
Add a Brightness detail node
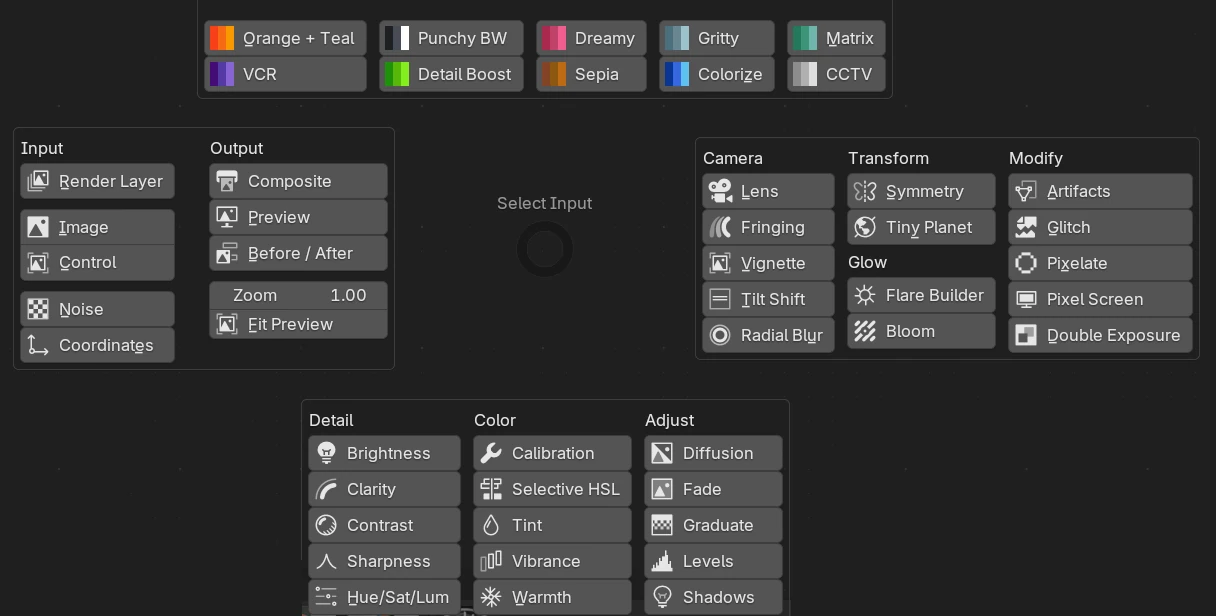coord(384,453)
